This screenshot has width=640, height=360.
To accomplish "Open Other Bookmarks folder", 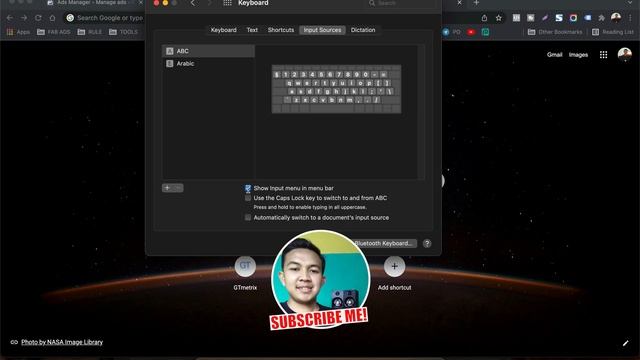I will click(x=555, y=32).
